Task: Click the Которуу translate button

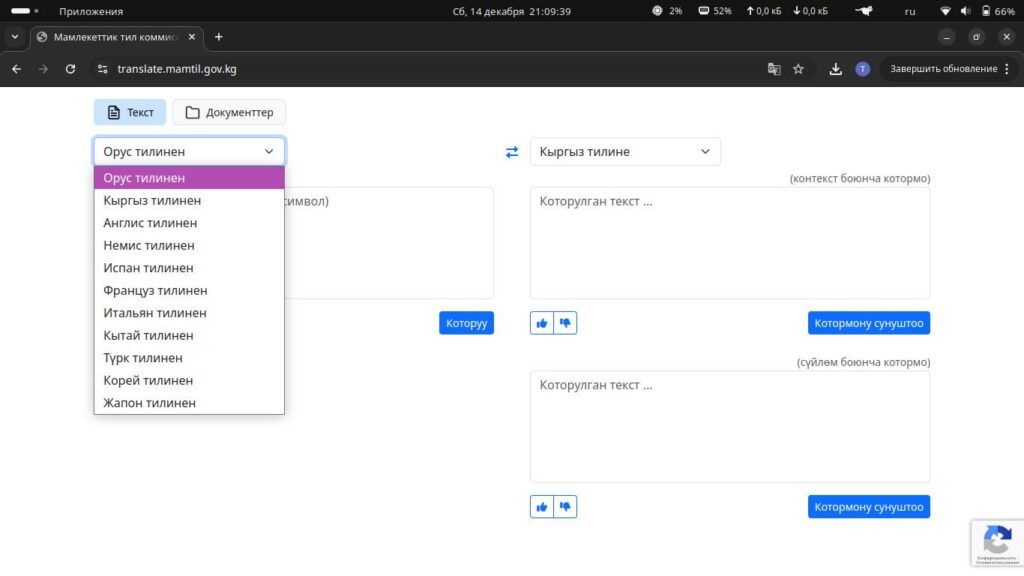Action: [466, 323]
